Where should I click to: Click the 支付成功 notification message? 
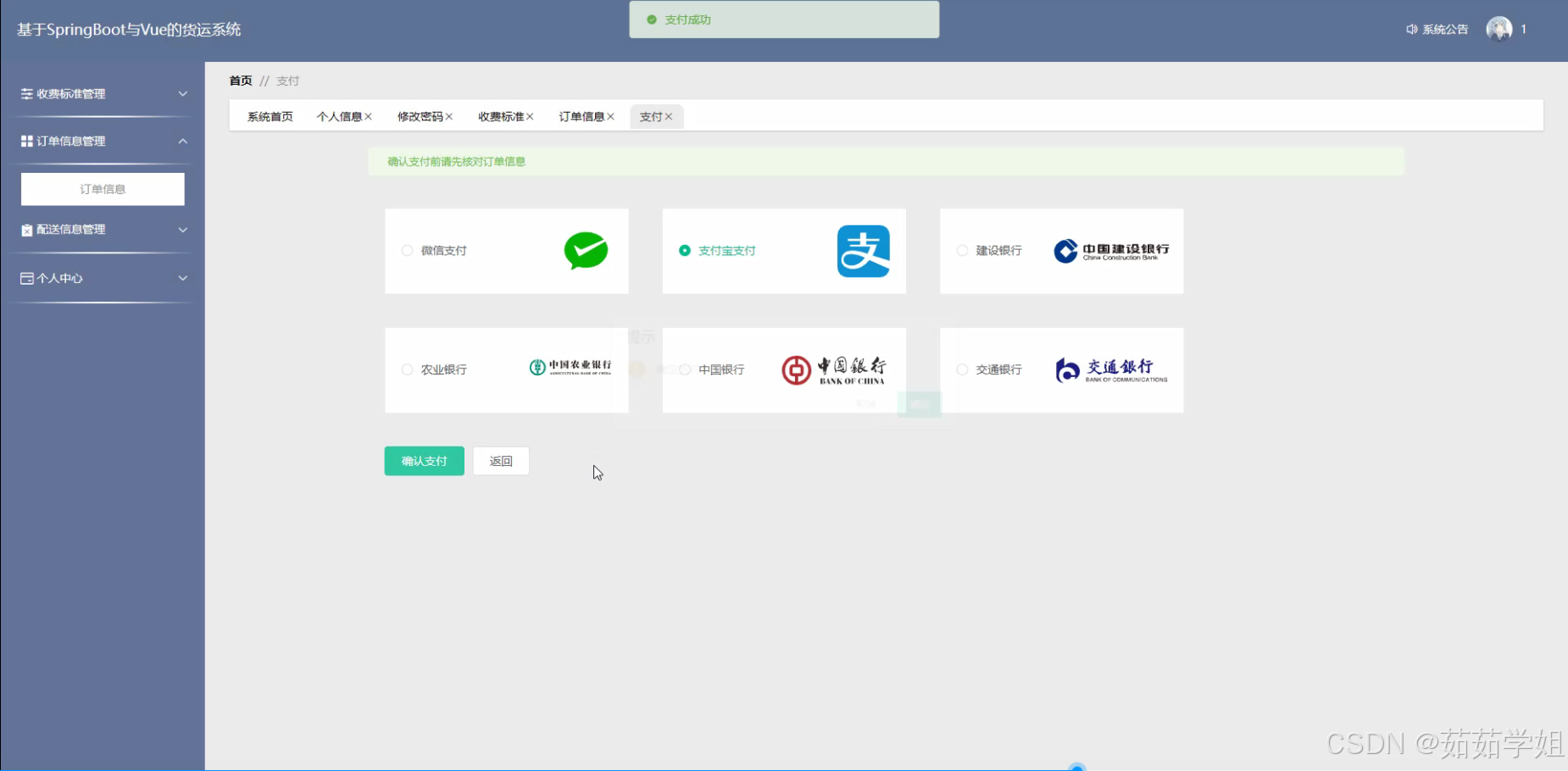pos(784,19)
